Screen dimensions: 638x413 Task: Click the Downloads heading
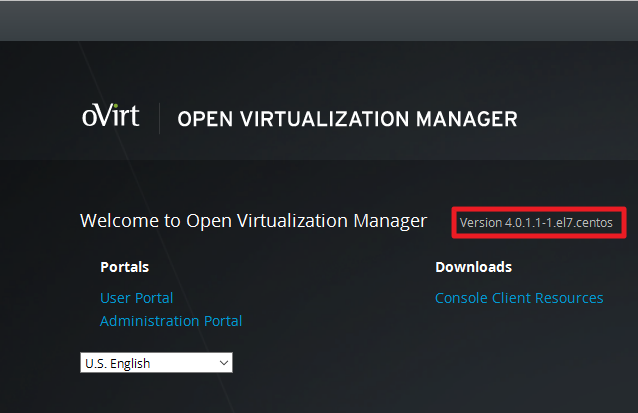tap(474, 267)
